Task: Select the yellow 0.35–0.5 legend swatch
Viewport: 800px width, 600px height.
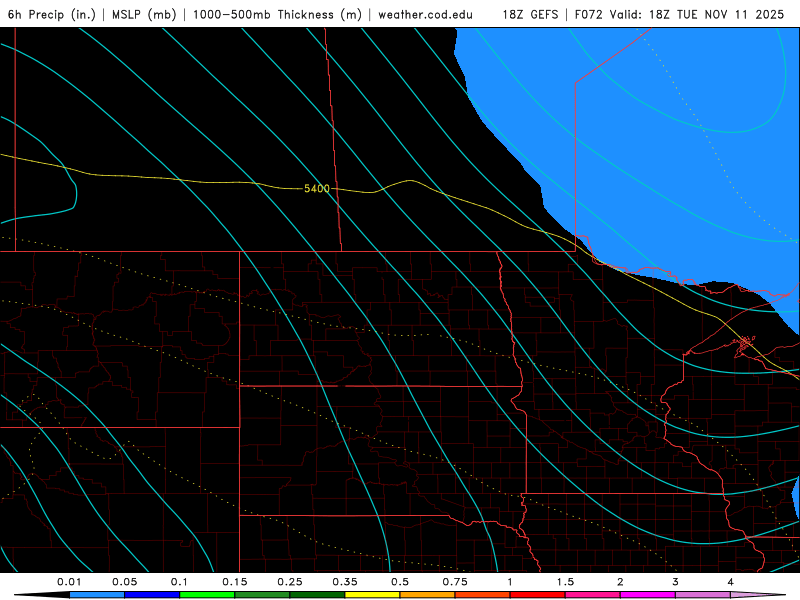Action: coord(372,595)
